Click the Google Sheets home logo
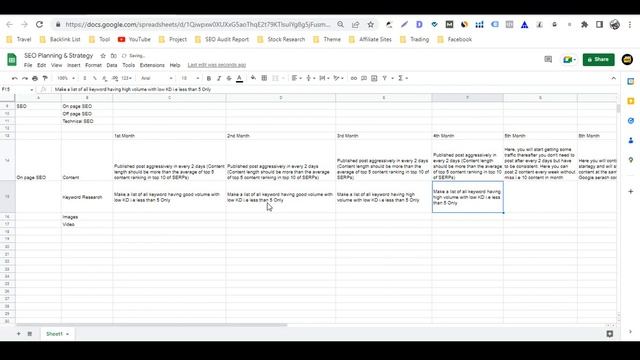Image resolution: width=640 pixels, height=360 pixels. [x=12, y=60]
